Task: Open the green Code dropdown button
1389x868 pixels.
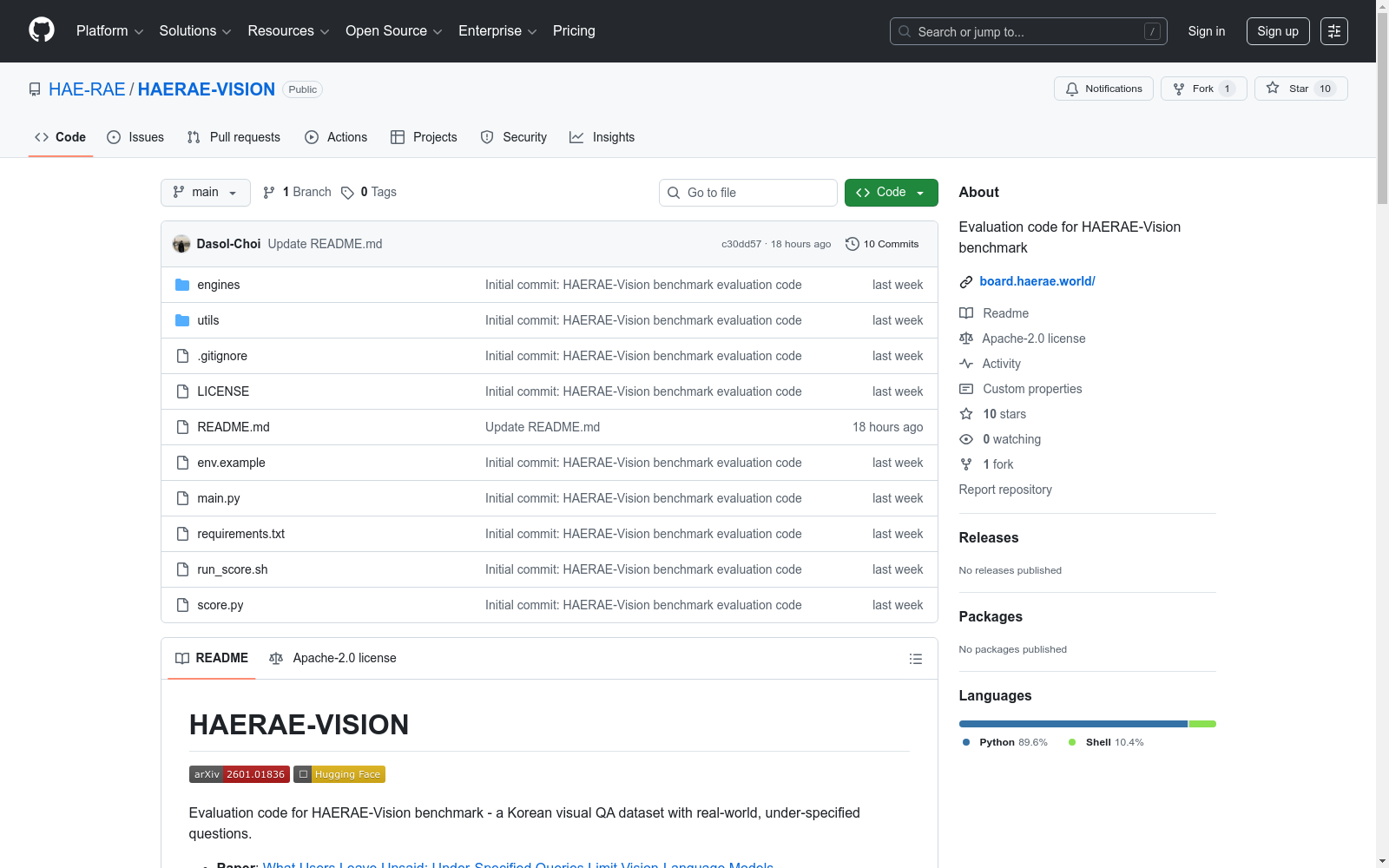Action: (x=891, y=193)
